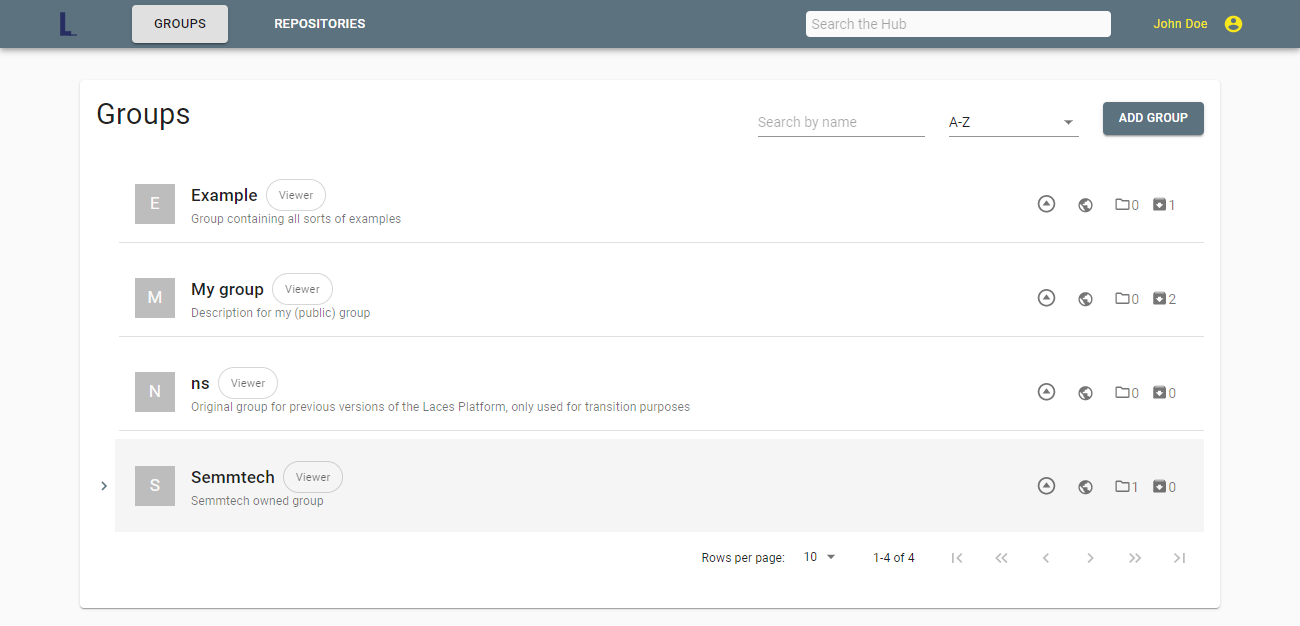Go to next page of groups

[1090, 558]
